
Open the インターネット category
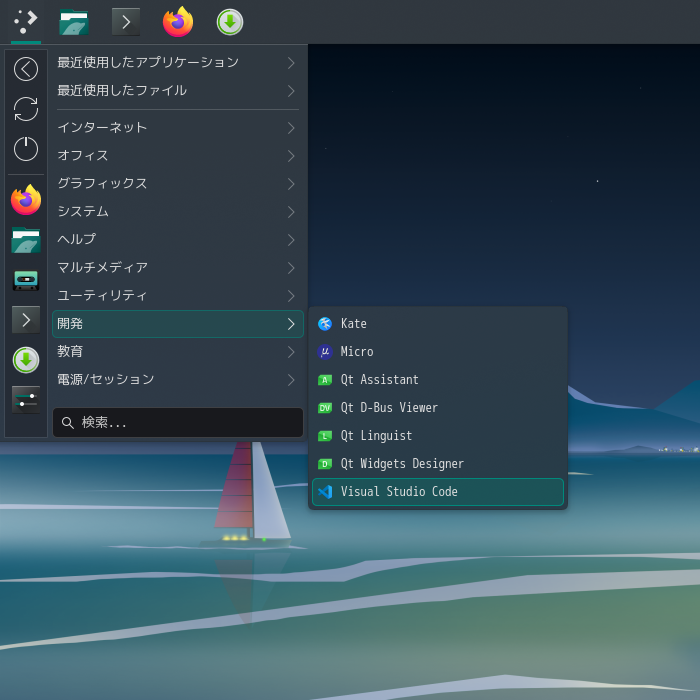tap(178, 128)
